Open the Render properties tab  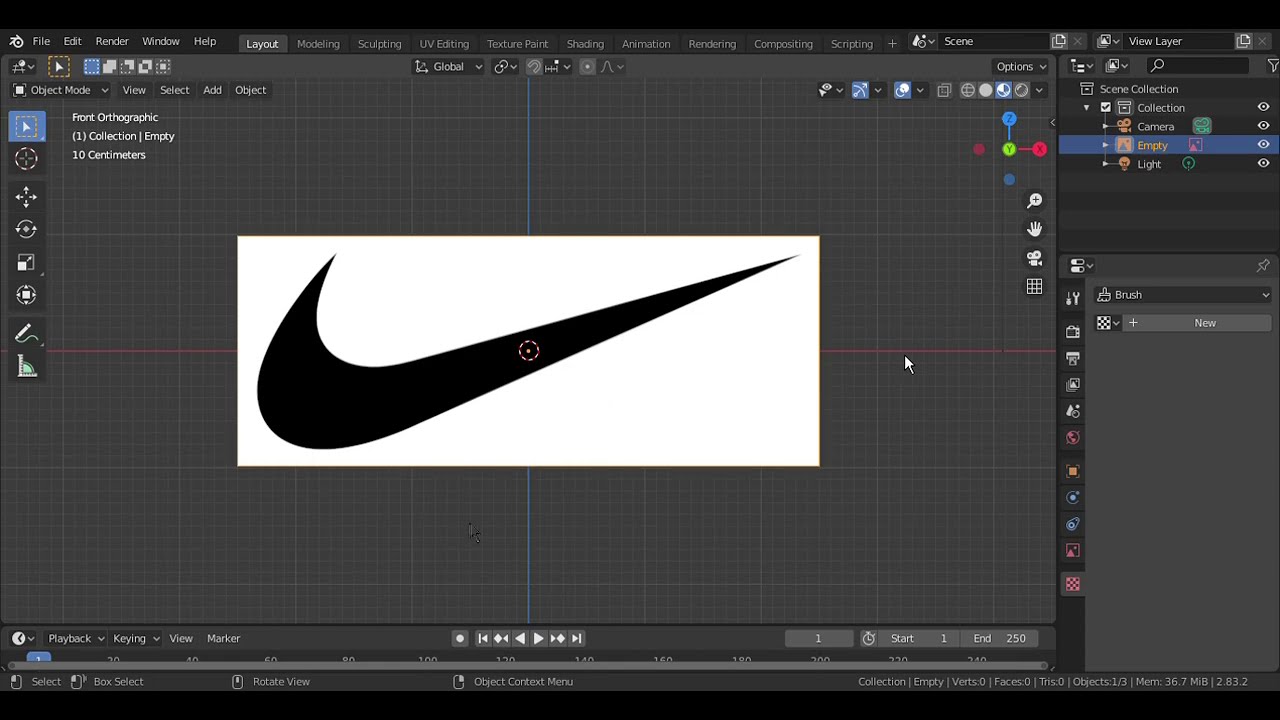point(1073,331)
